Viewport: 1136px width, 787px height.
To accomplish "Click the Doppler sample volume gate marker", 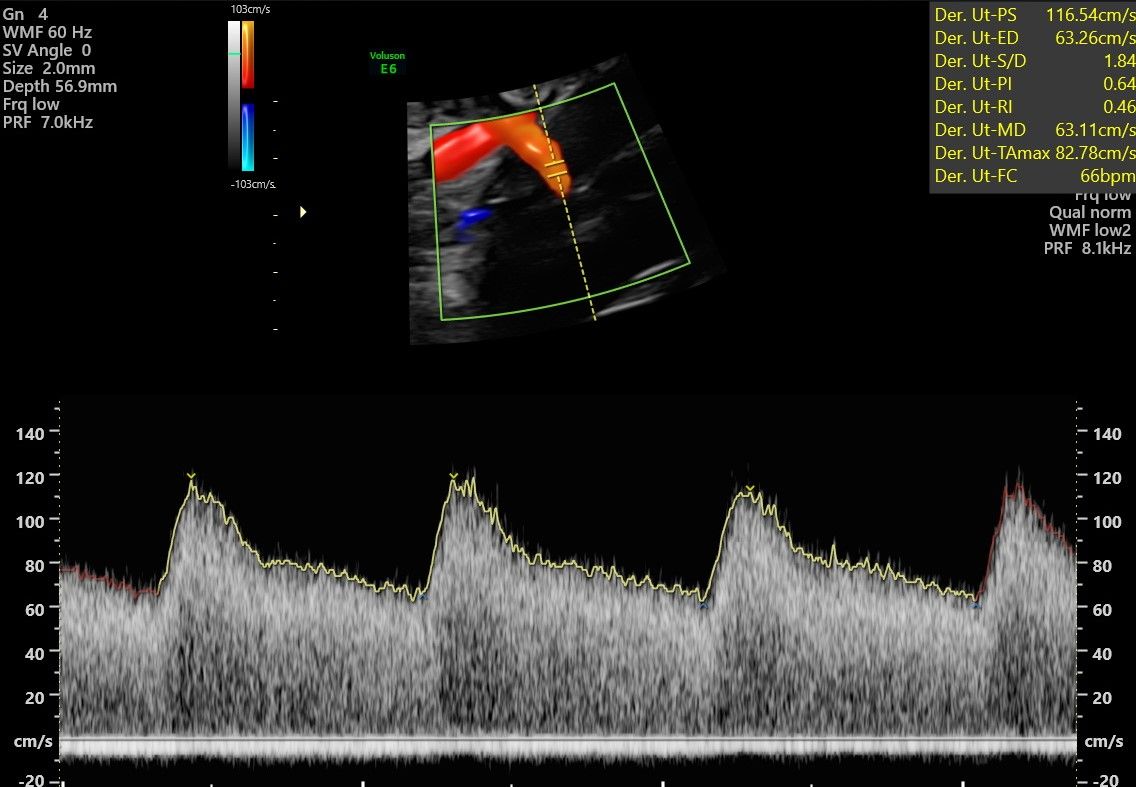I will (x=556, y=169).
